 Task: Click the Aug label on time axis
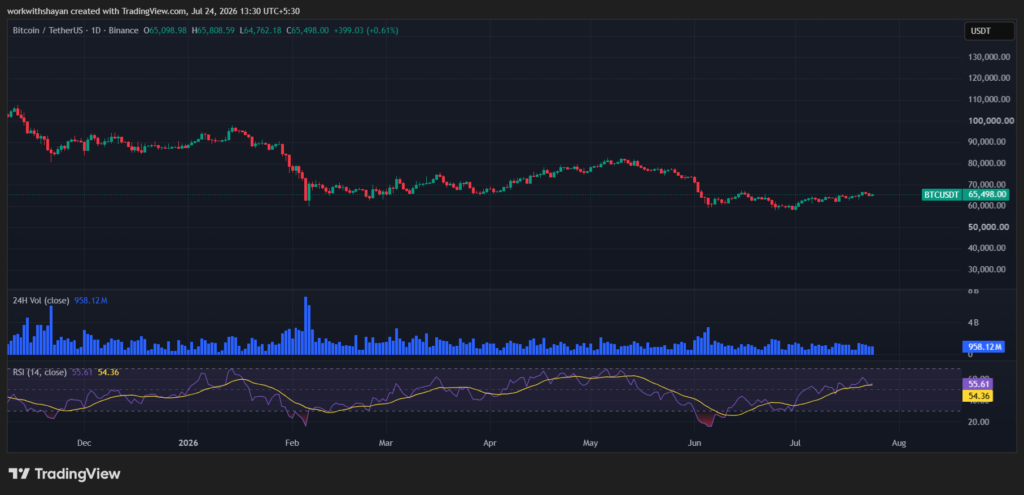click(x=899, y=443)
